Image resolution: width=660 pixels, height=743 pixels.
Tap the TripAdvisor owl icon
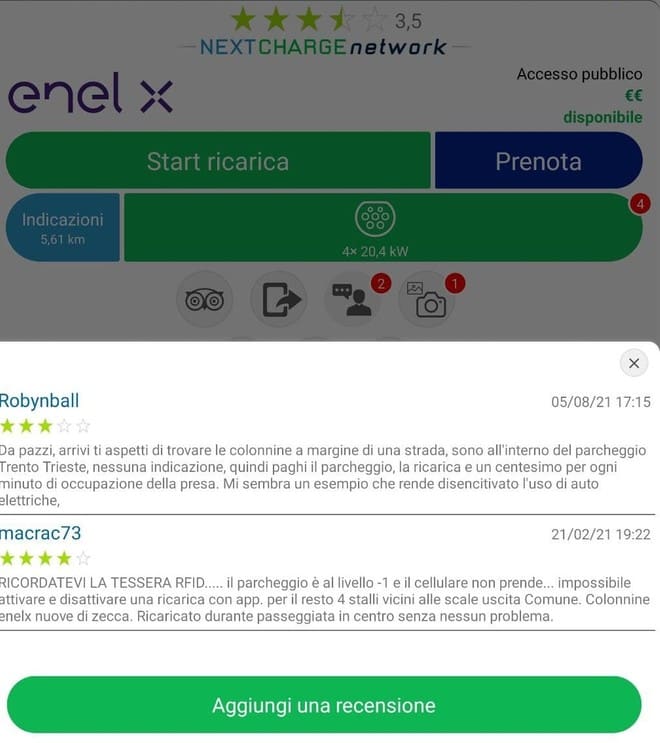click(x=204, y=299)
